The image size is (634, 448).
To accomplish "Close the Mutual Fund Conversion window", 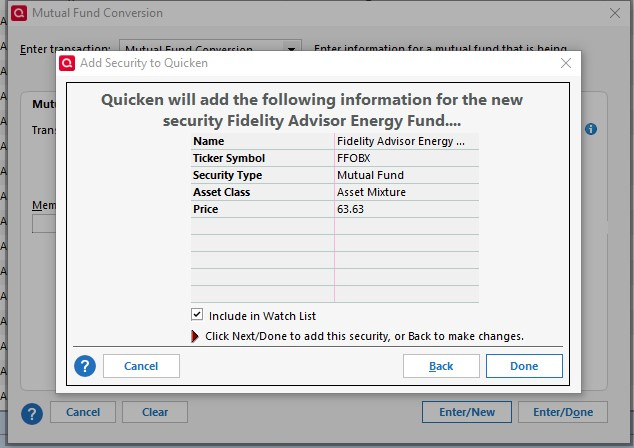I will tap(615, 13).
